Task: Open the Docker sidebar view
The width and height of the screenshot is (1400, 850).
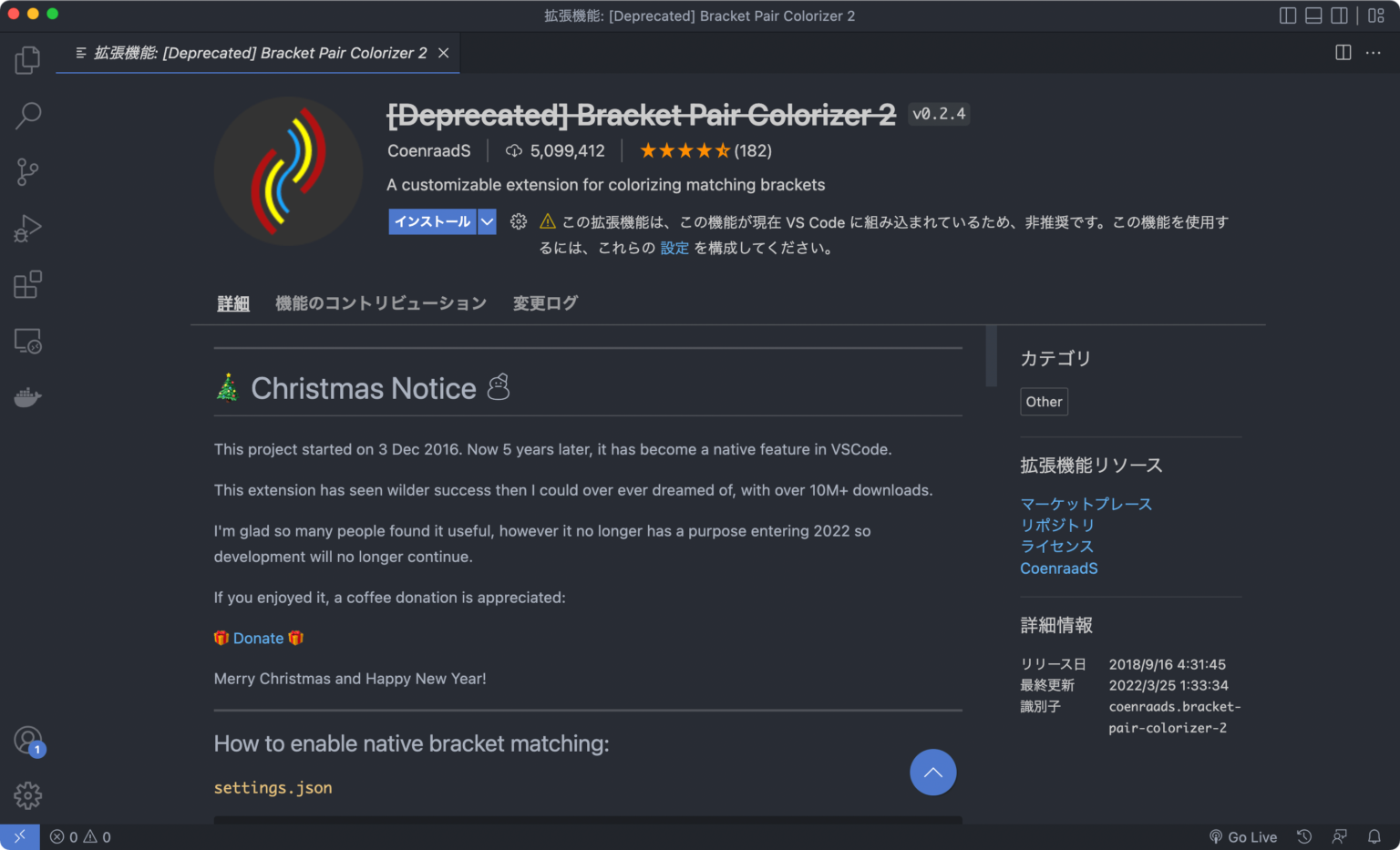Action: 27,396
